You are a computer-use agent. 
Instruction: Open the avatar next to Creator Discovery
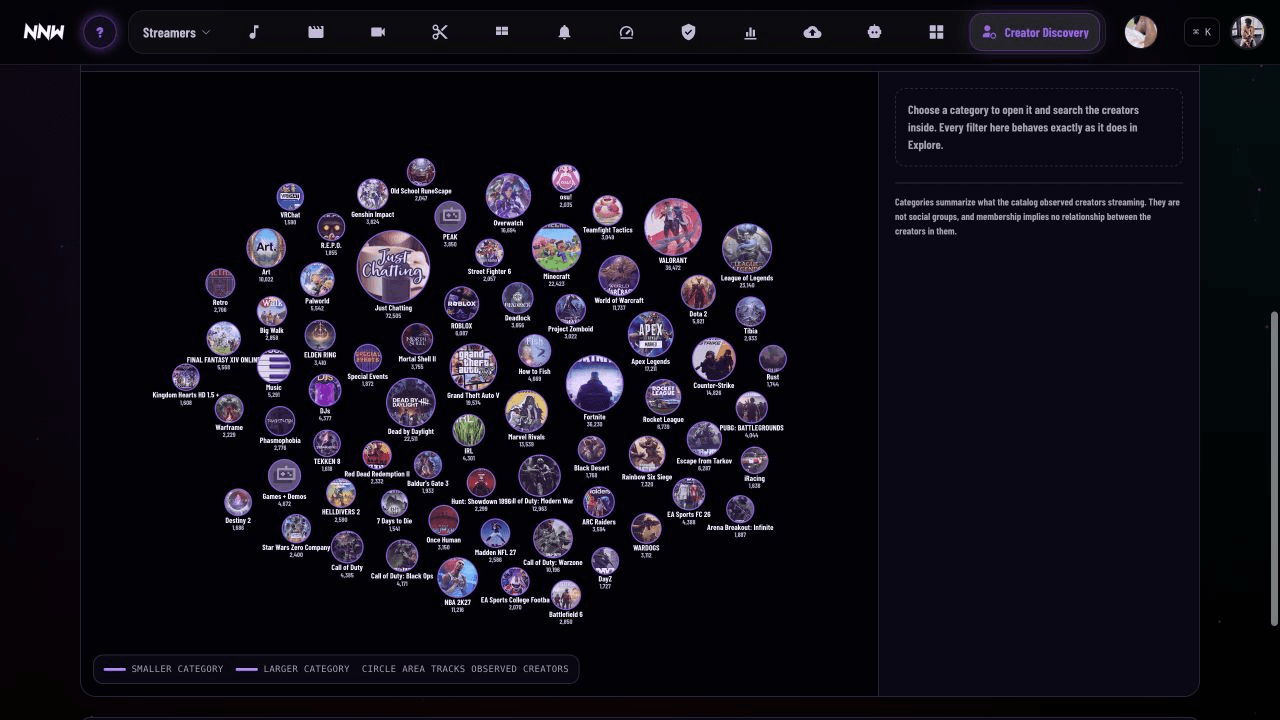pos(1141,32)
